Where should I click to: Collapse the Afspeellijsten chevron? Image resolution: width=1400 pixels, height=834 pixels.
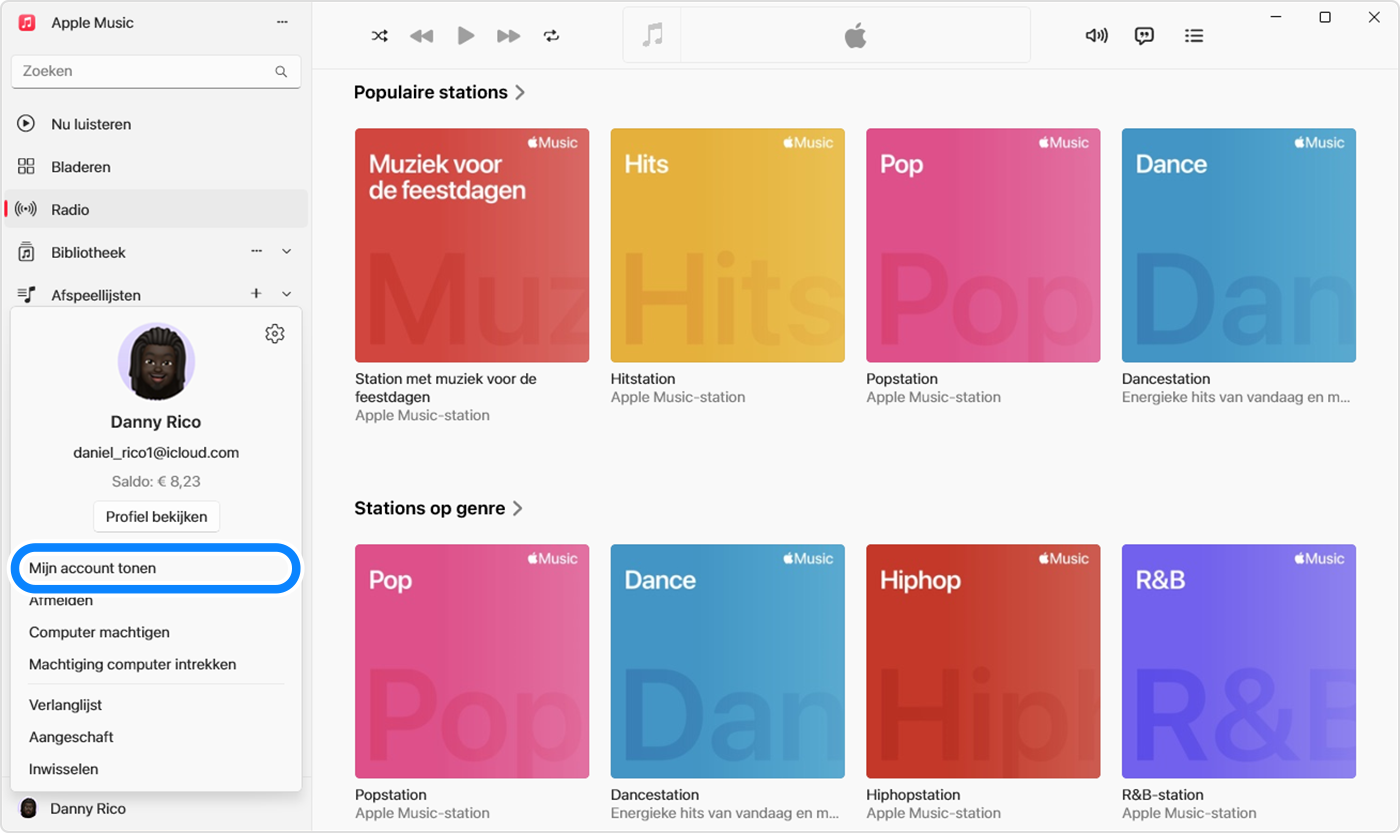coord(287,294)
